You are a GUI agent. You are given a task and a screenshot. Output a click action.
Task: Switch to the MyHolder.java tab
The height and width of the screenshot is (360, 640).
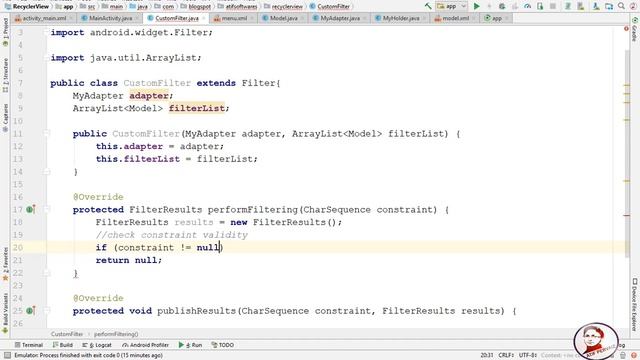(400, 18)
